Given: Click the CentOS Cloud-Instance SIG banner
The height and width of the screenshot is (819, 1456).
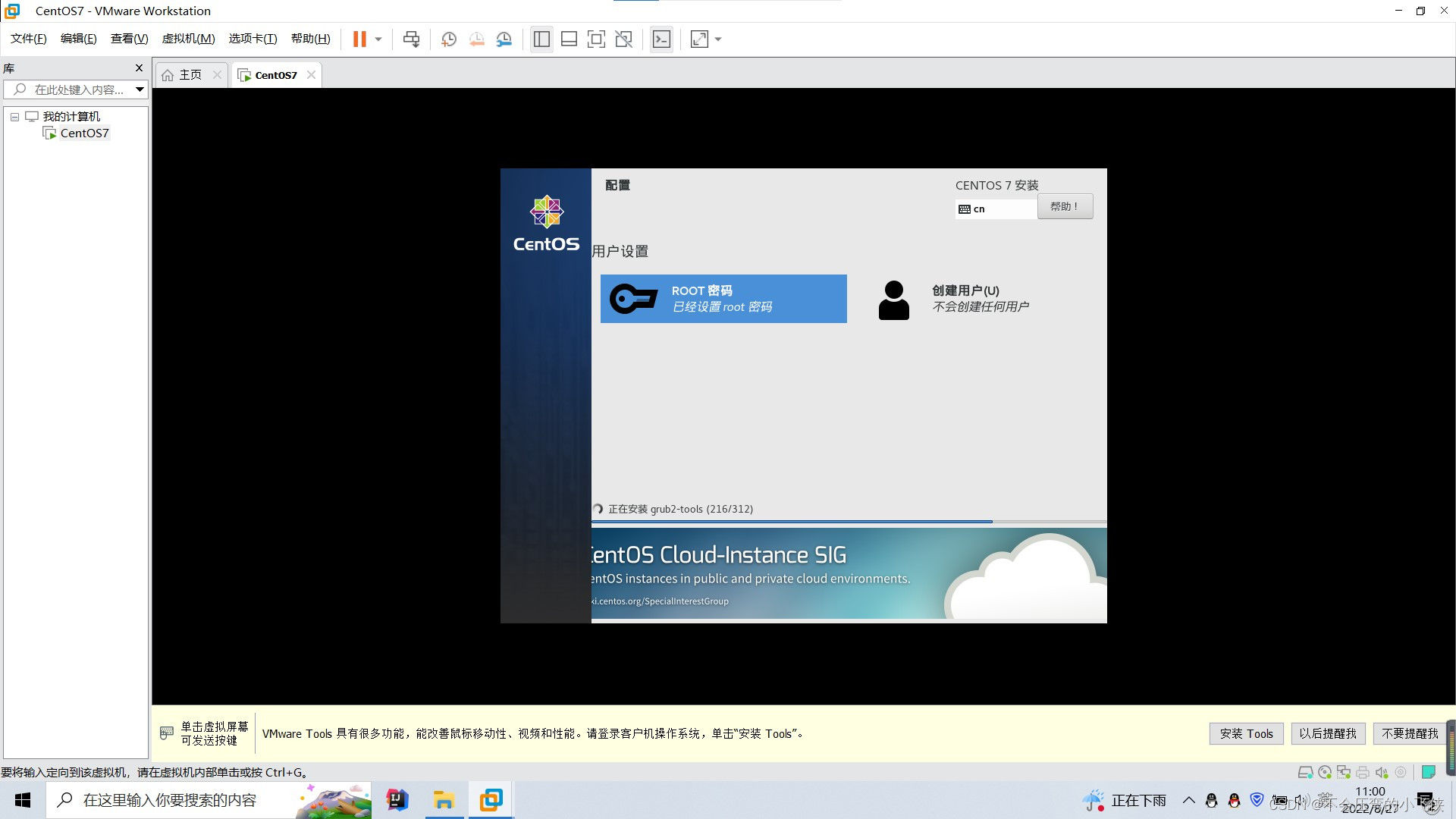Looking at the screenshot, I should (849, 573).
